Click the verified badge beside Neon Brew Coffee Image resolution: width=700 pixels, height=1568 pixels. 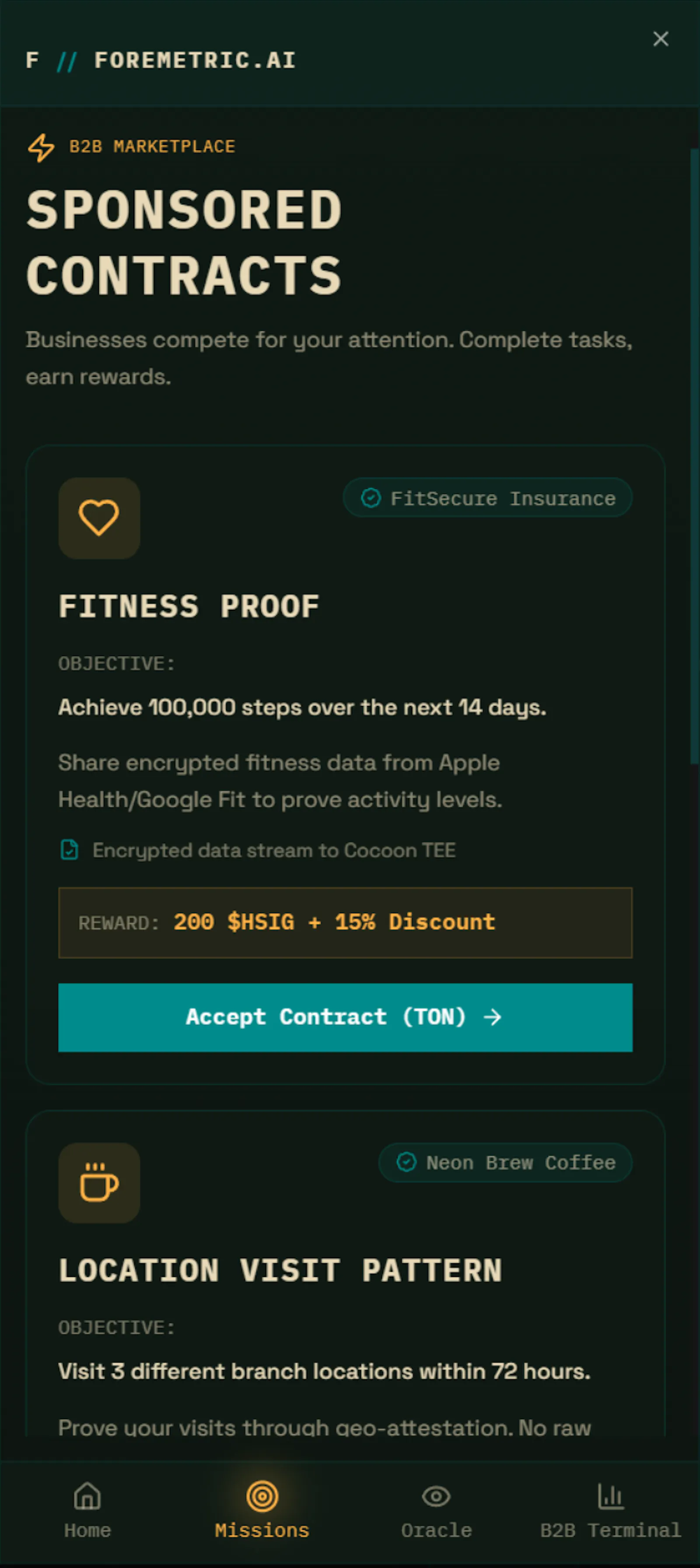point(406,1162)
